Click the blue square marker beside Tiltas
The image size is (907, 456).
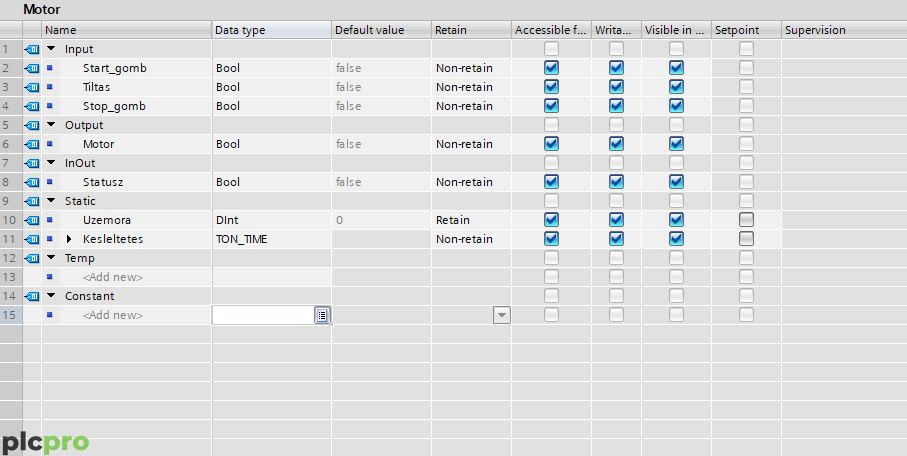coord(50,87)
